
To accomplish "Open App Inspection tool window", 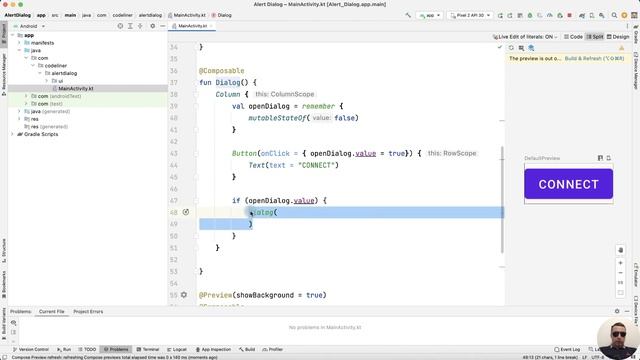I will pos(213,349).
